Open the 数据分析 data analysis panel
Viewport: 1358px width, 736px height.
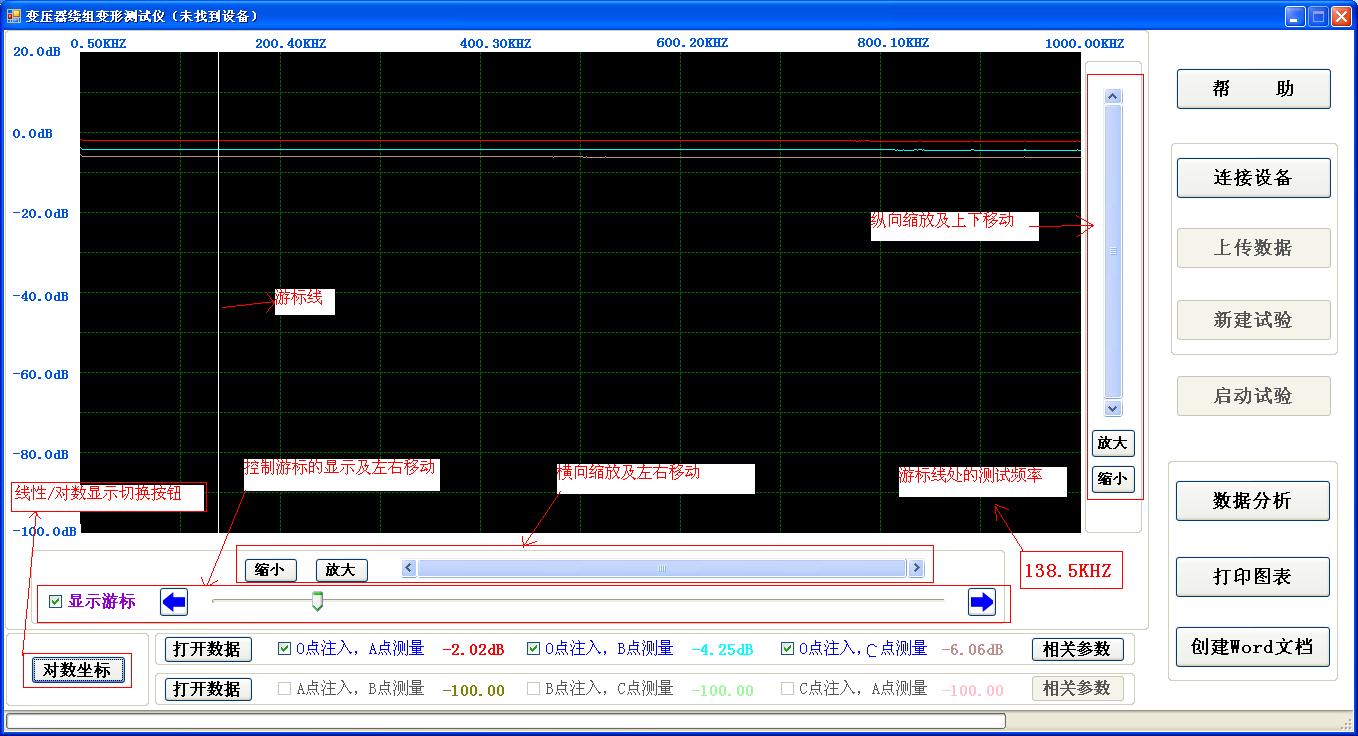point(1252,501)
